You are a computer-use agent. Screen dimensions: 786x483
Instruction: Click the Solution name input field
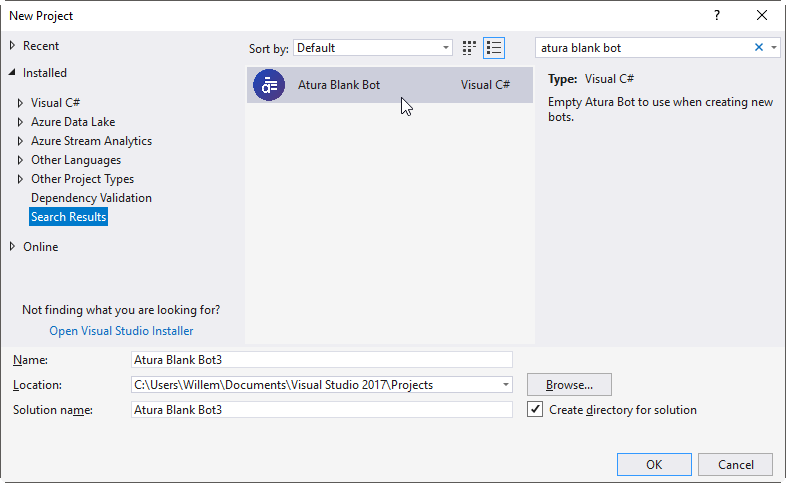click(322, 410)
